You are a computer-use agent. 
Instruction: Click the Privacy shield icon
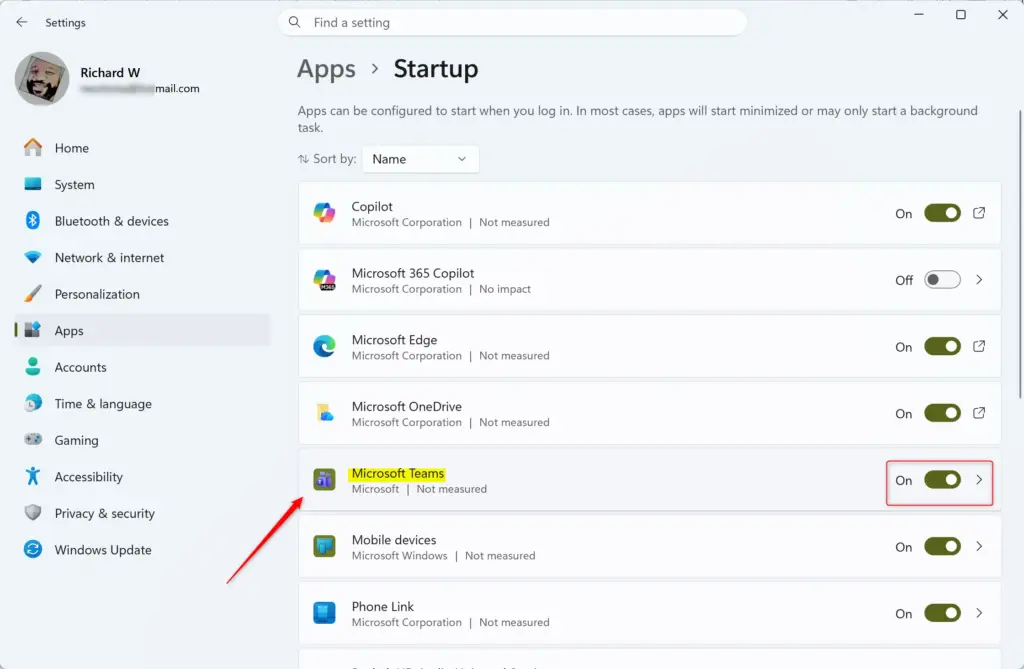(33, 513)
